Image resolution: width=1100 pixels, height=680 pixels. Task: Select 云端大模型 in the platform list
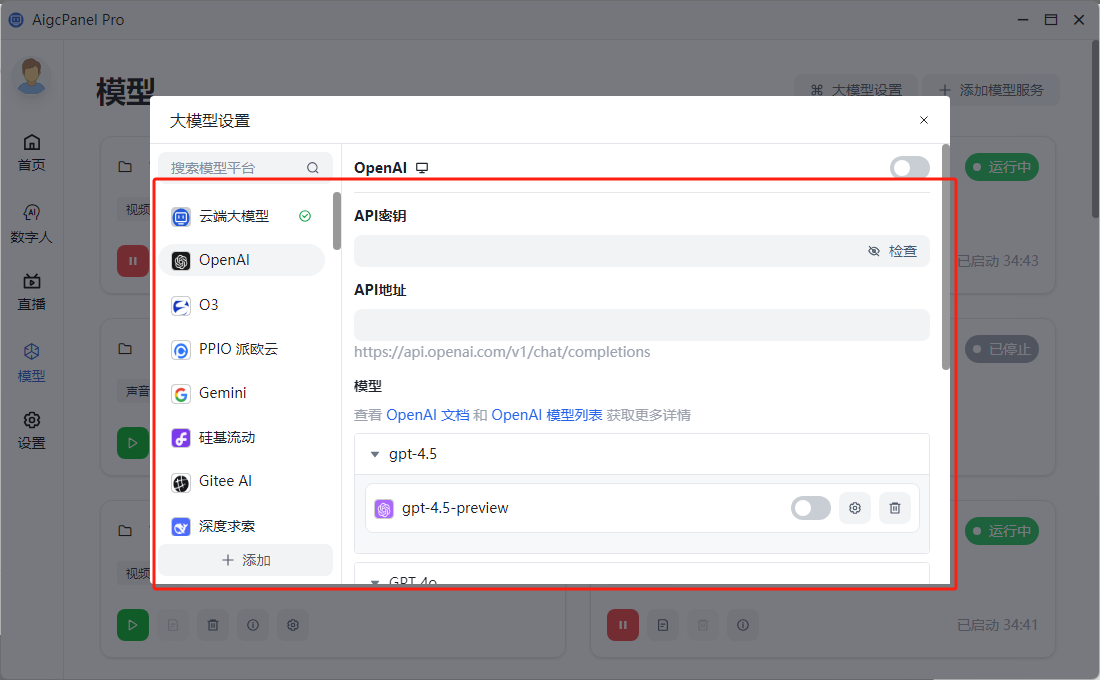[242, 216]
